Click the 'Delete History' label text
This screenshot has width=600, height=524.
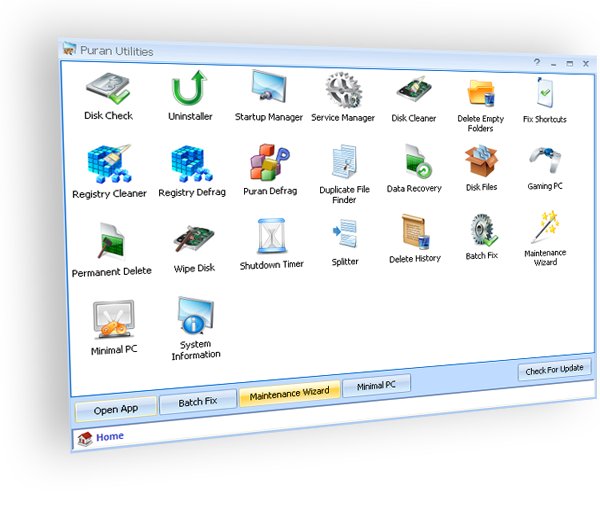coord(415,259)
